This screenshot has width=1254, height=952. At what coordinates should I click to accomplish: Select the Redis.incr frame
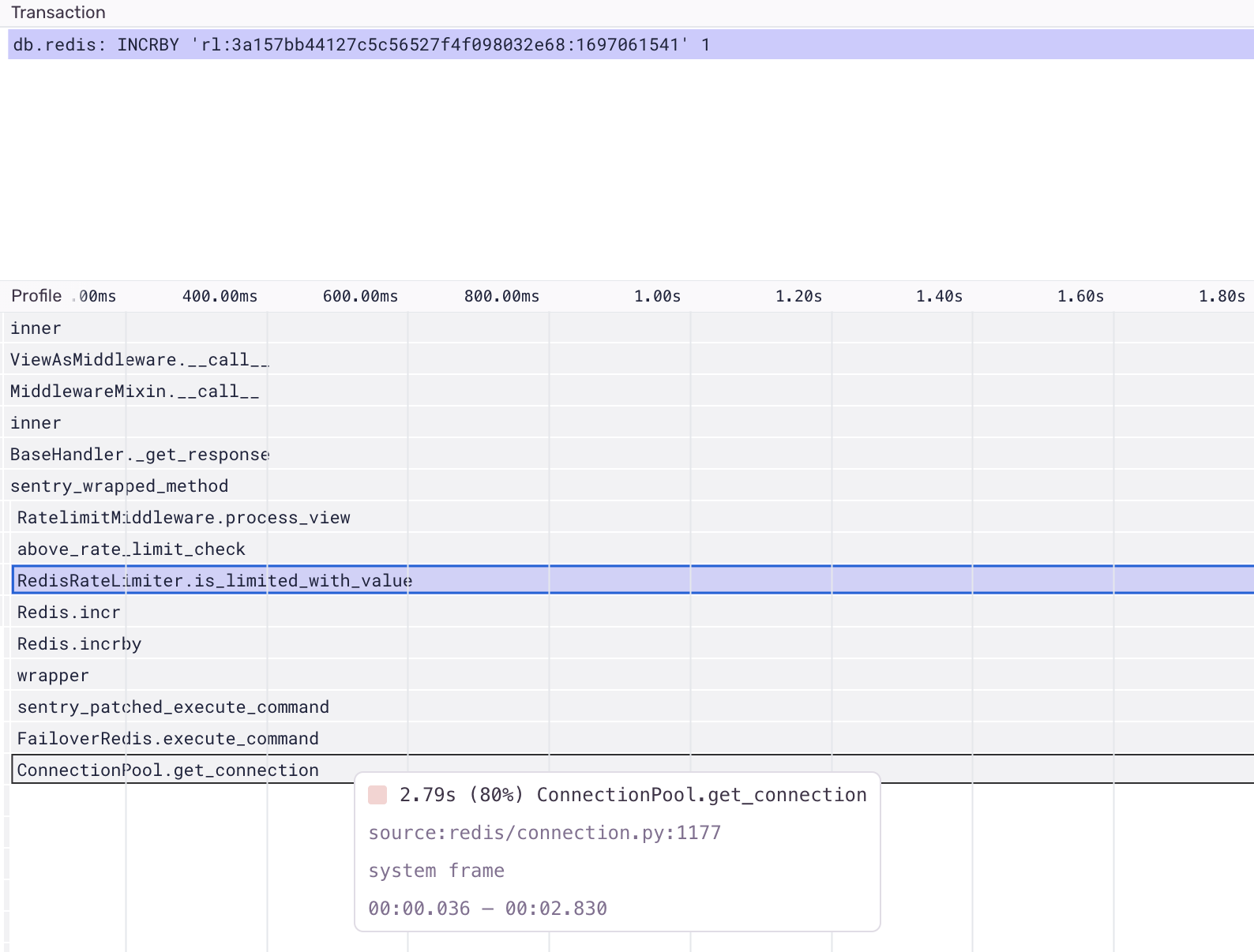[x=69, y=613]
